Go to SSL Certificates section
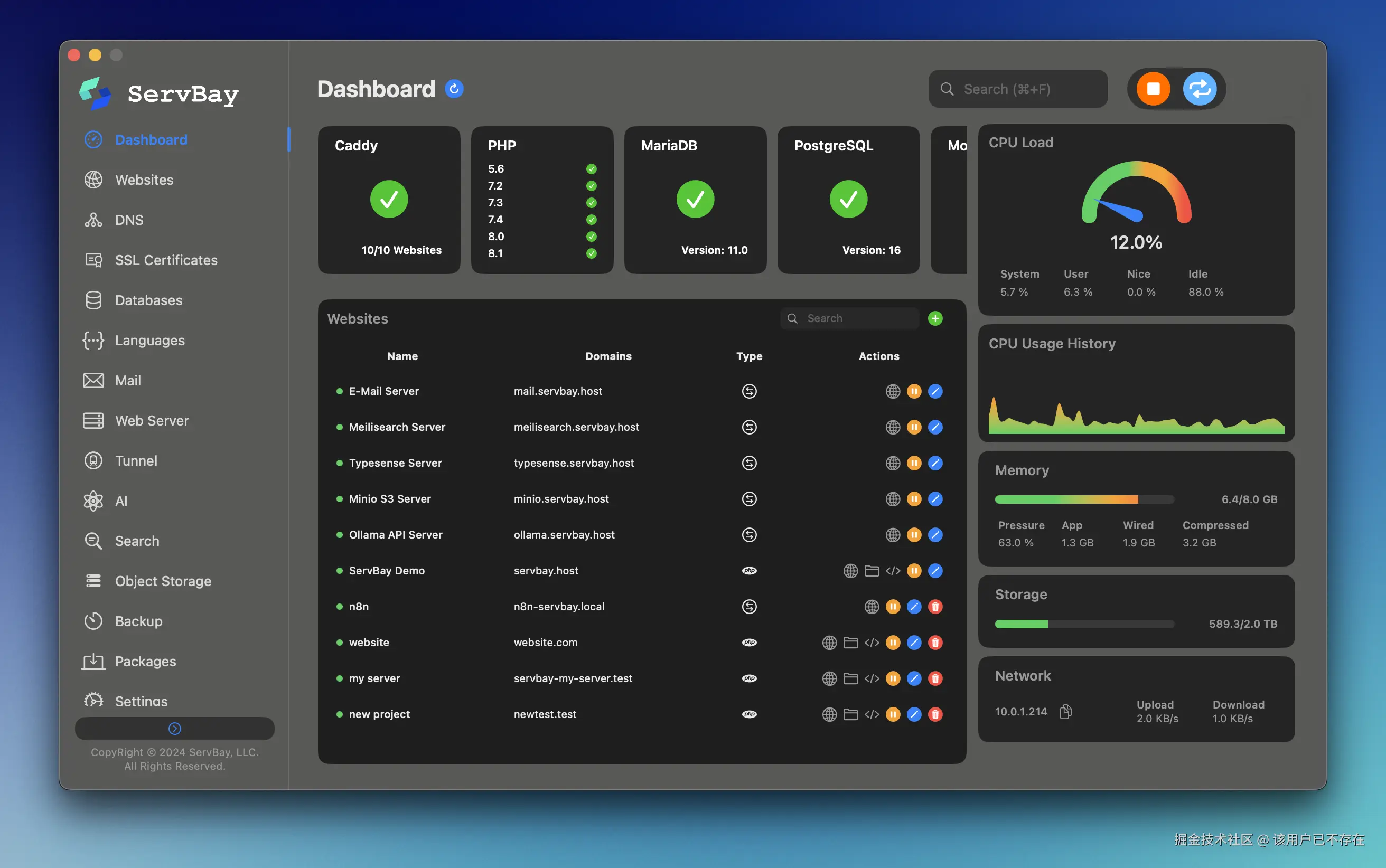This screenshot has width=1386, height=868. (x=166, y=260)
